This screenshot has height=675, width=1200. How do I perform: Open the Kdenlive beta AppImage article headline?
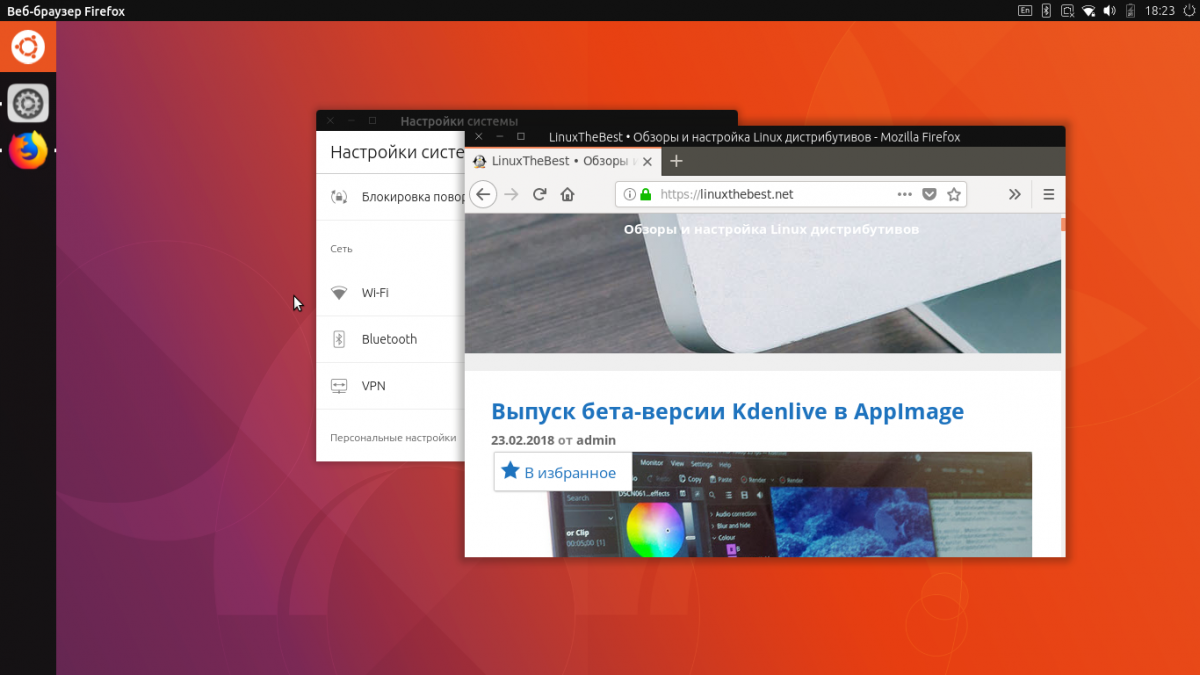click(x=727, y=411)
